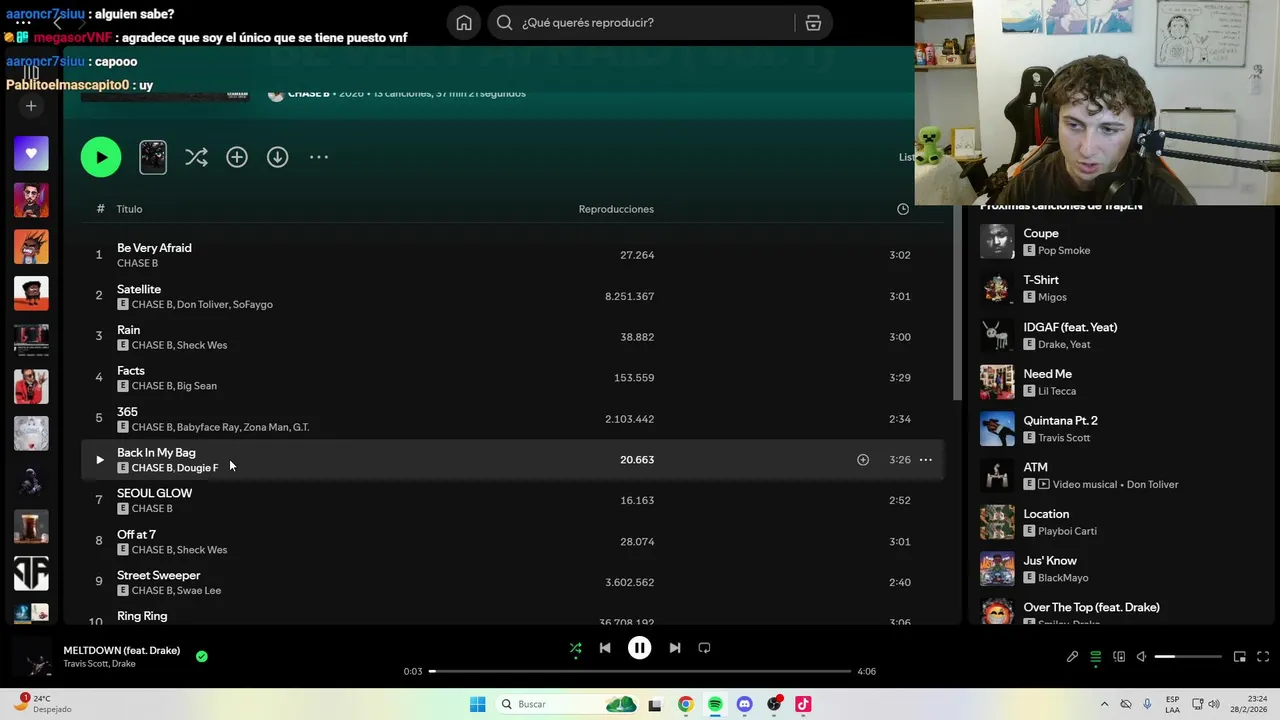Screen dimensions: 1280x720
Task: Play 'Coupe' by Pop Smoke from queue
Action: [997, 241]
